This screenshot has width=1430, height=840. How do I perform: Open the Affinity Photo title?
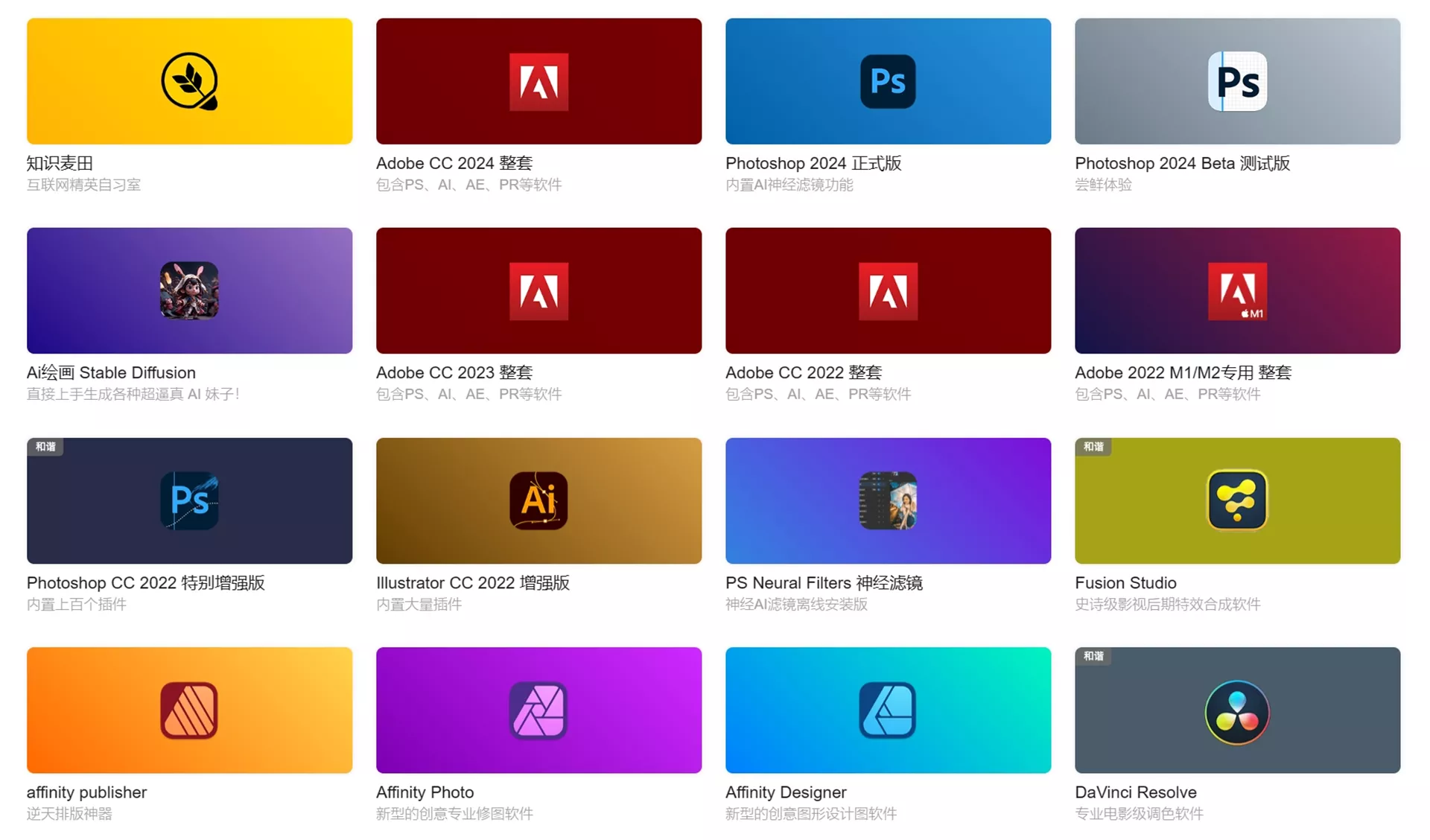[425, 792]
